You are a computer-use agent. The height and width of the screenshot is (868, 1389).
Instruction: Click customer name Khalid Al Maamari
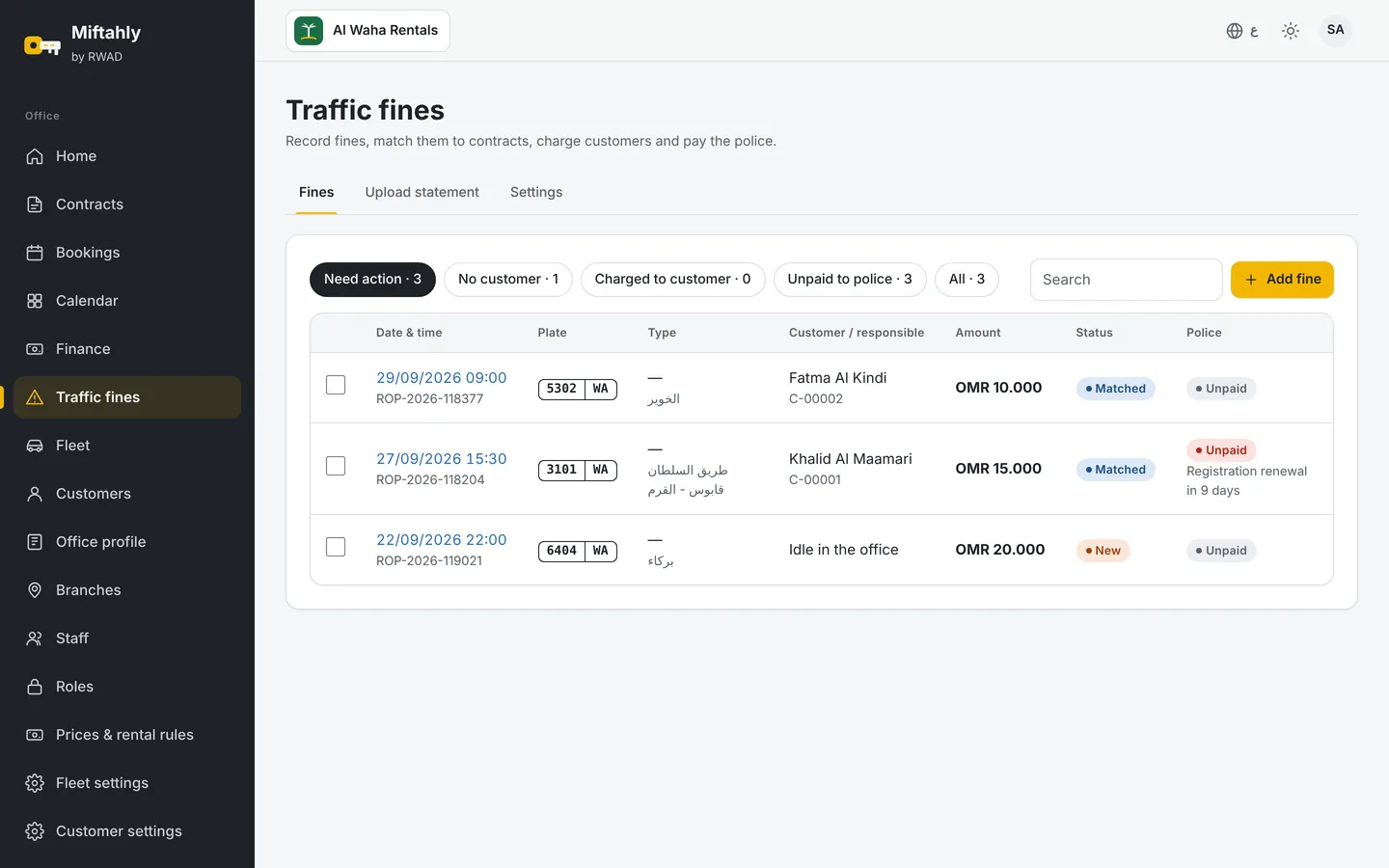pyautogui.click(x=851, y=459)
